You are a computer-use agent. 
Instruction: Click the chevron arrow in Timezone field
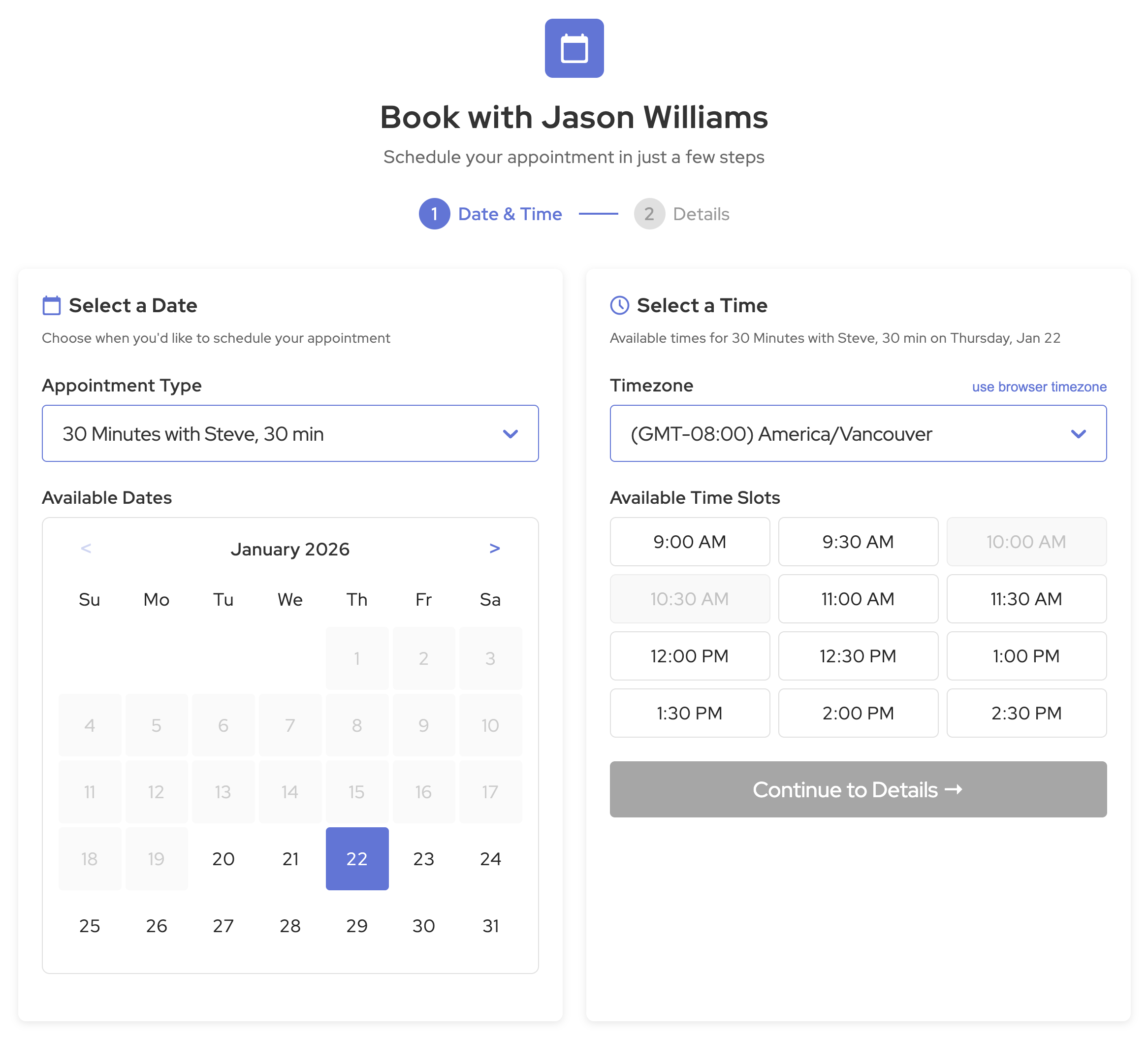(1078, 433)
